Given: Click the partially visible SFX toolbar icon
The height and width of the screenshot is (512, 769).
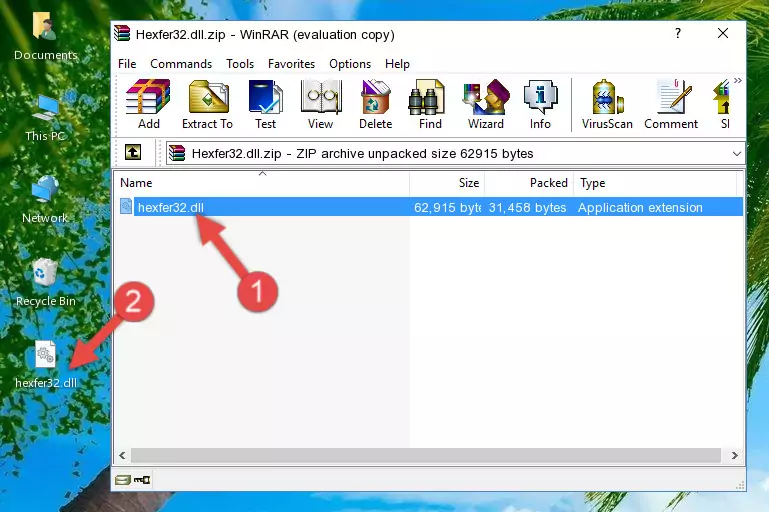Looking at the screenshot, I should 724,104.
